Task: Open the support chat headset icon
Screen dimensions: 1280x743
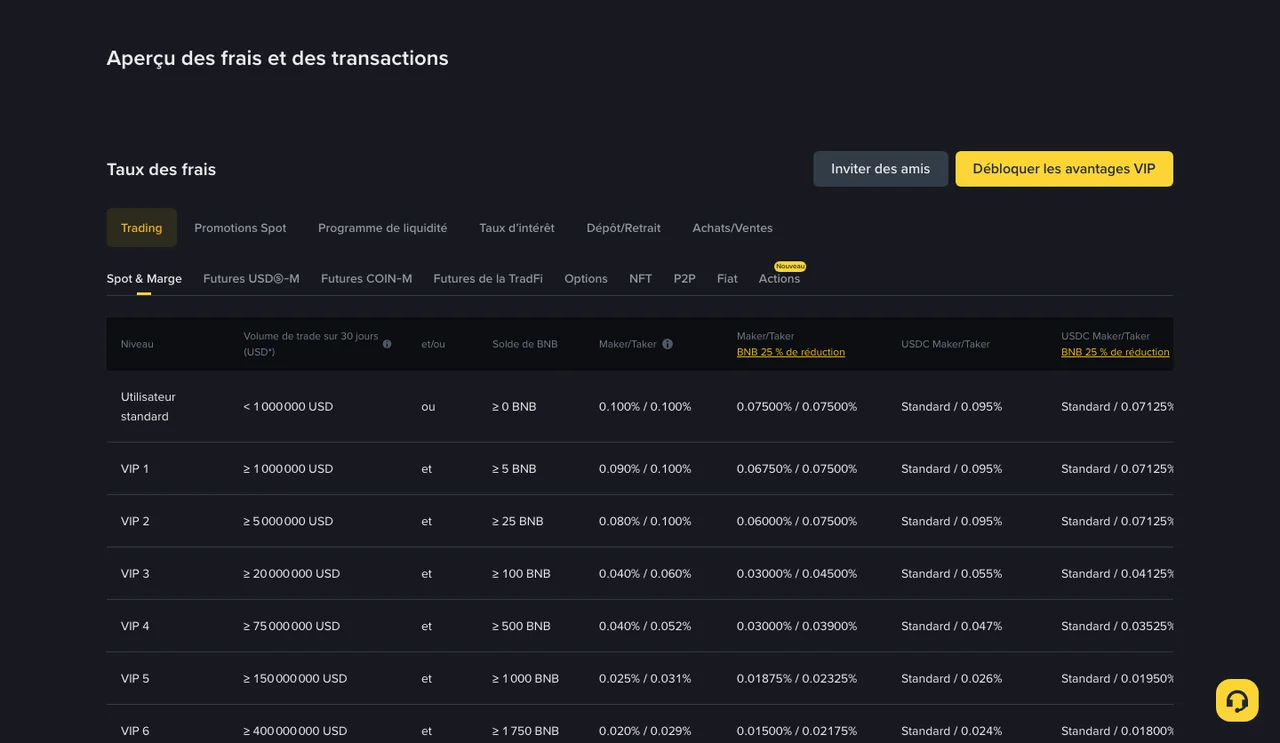Action: 1237,700
